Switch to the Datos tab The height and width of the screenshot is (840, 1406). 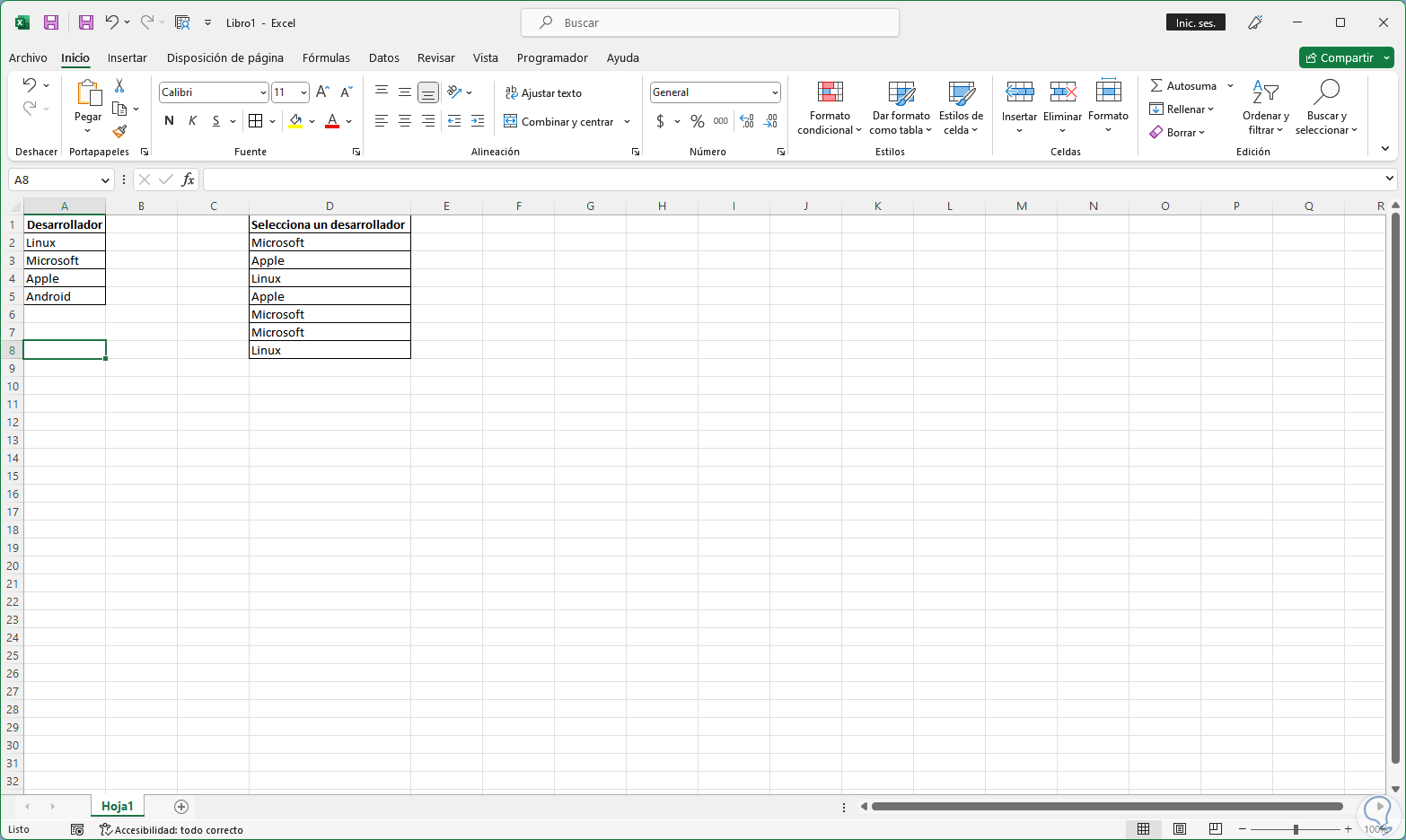[384, 57]
